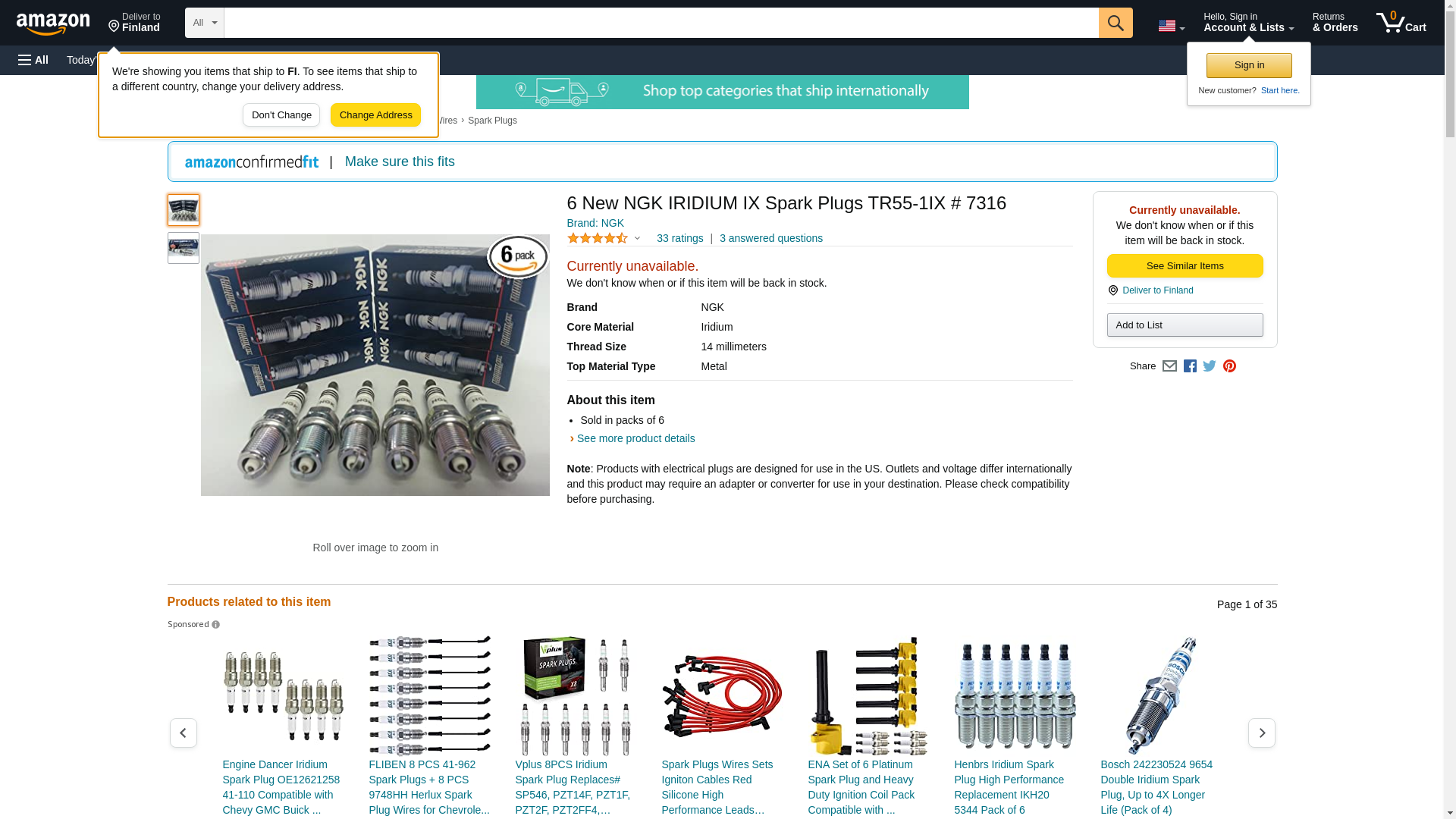
Task: Click the yellow Sign in button
Action: pos(1249,65)
